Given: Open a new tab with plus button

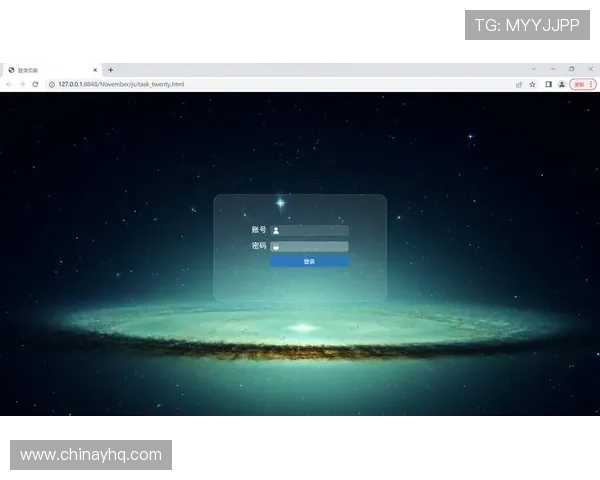Looking at the screenshot, I should coord(110,70).
